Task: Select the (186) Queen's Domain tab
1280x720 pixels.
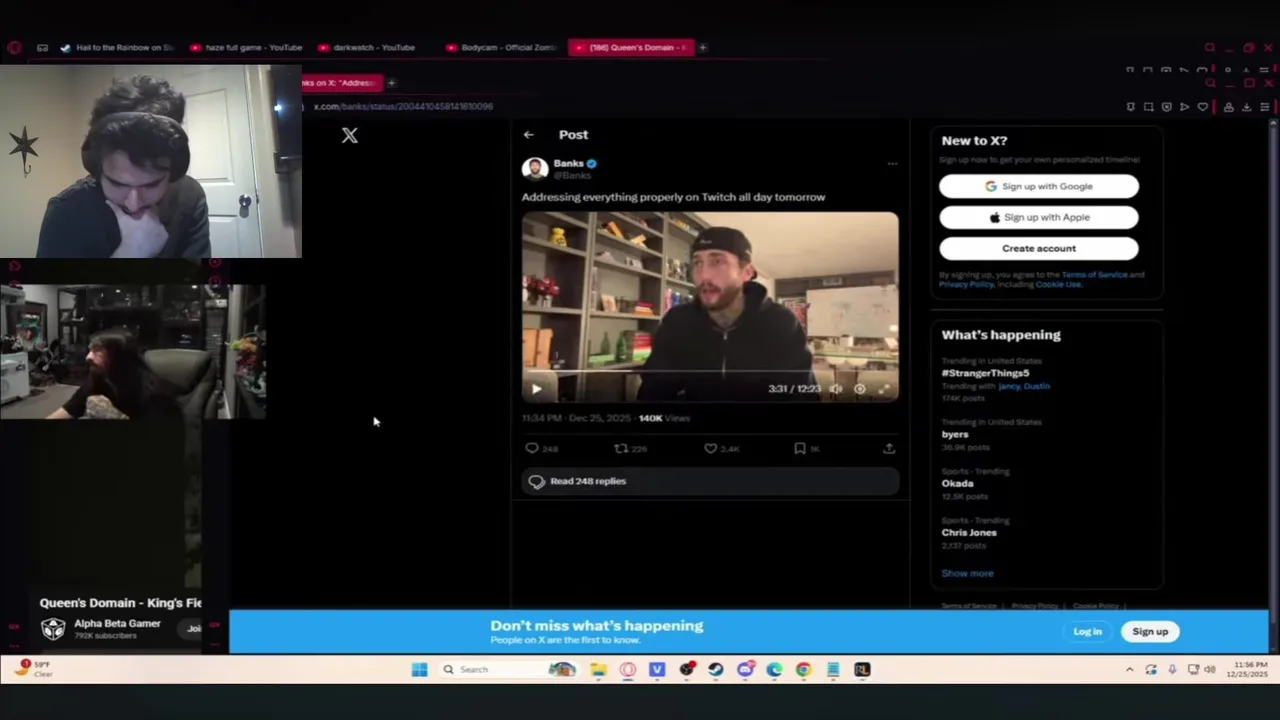Action: coord(630,47)
